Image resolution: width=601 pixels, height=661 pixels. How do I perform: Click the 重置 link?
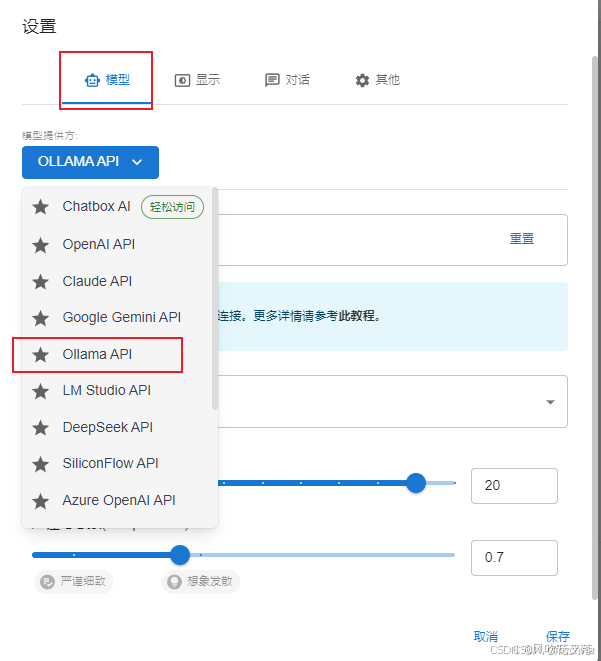(x=522, y=239)
